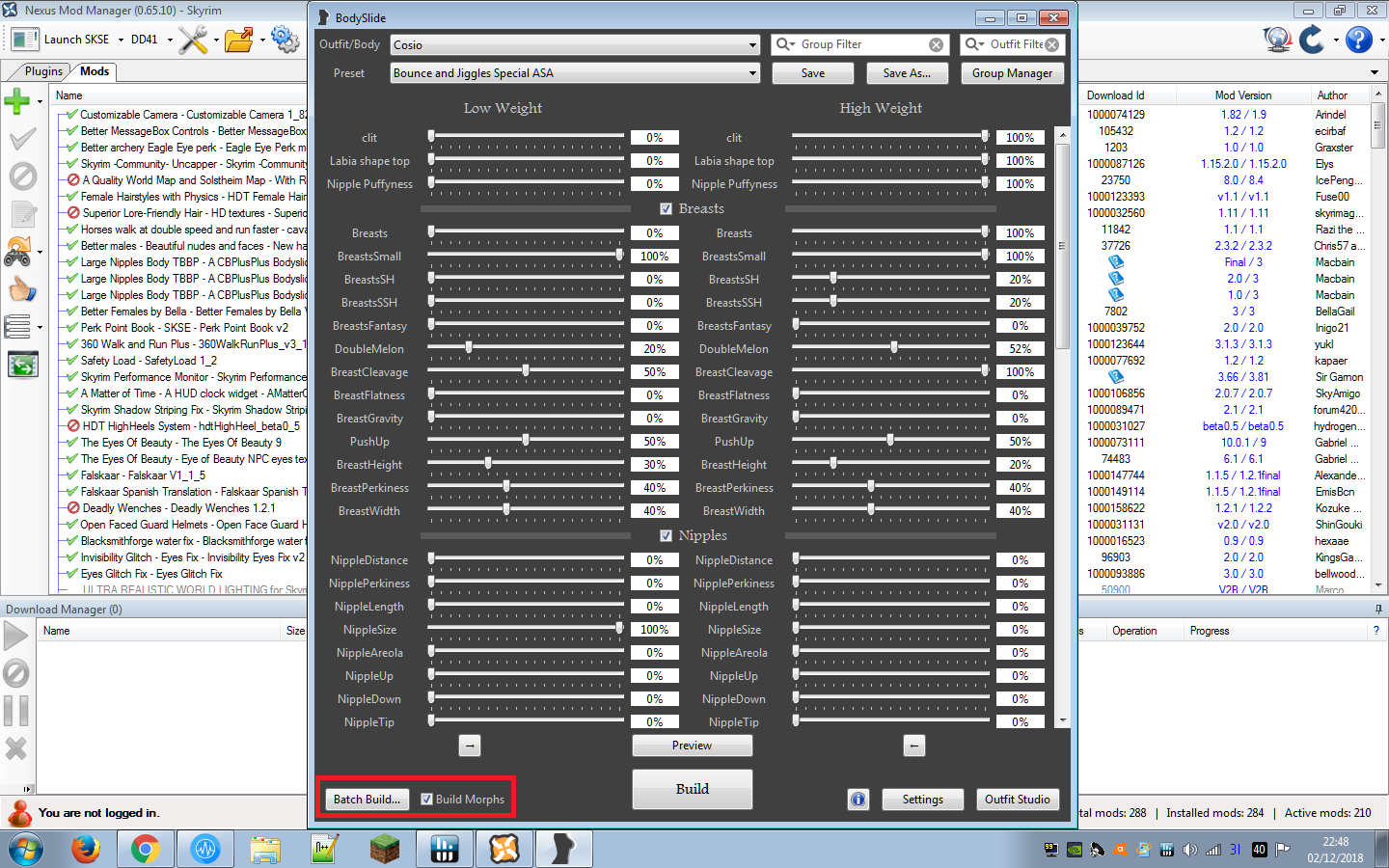
Task: Click the large Build button
Action: tap(692, 789)
